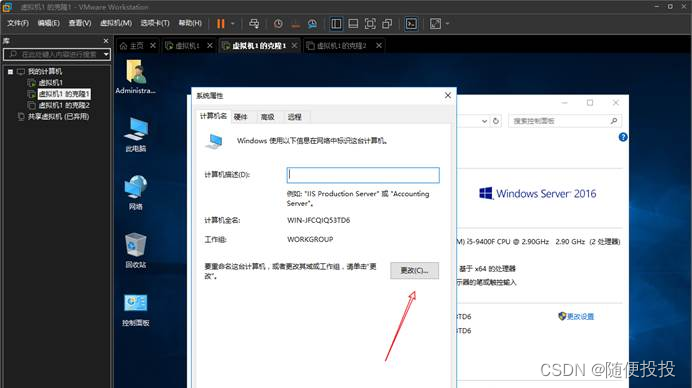Select 共享虚拟机 (已弃用) in the tree
692x388 pixels.
click(x=58, y=117)
